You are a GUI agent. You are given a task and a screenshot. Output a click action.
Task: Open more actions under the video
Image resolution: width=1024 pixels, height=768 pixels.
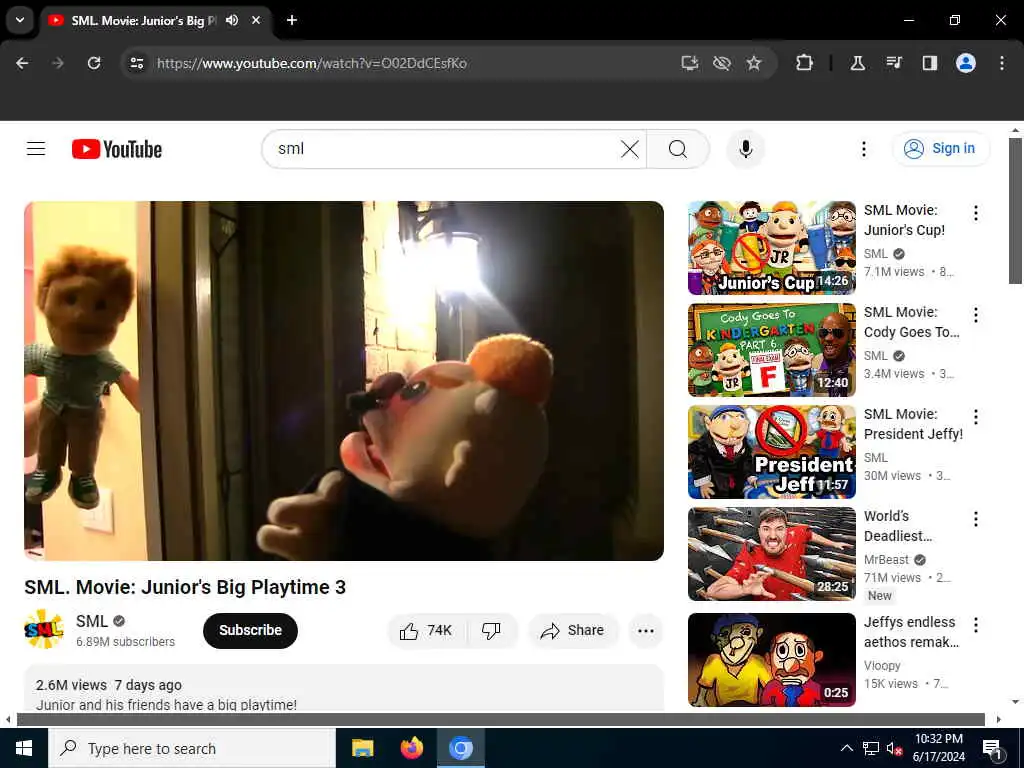(x=646, y=630)
